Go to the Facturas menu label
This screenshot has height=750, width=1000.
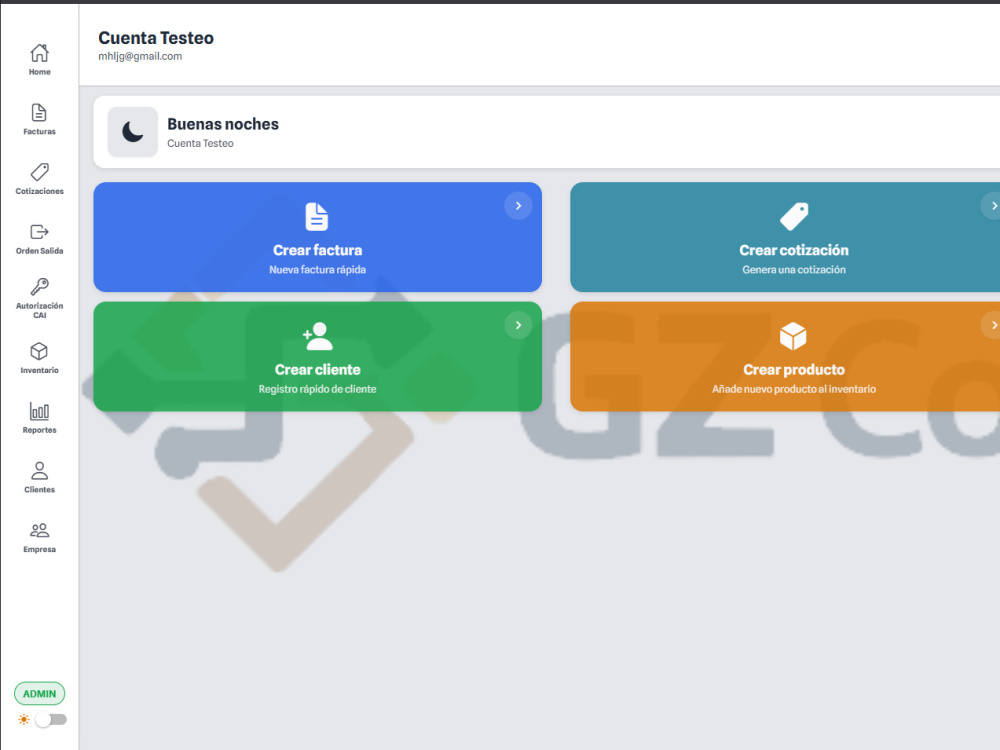(x=40, y=131)
